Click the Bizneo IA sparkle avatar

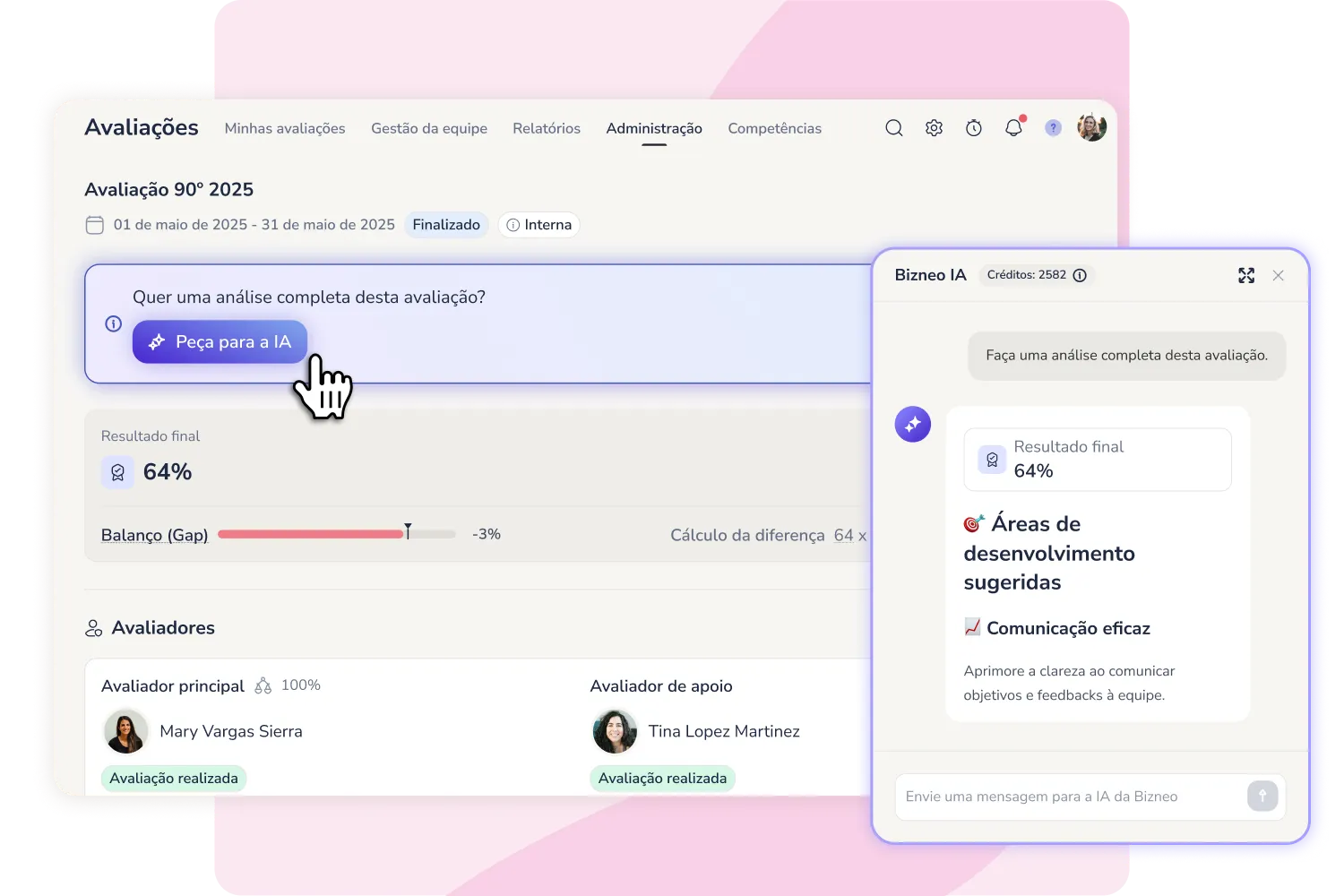(913, 424)
